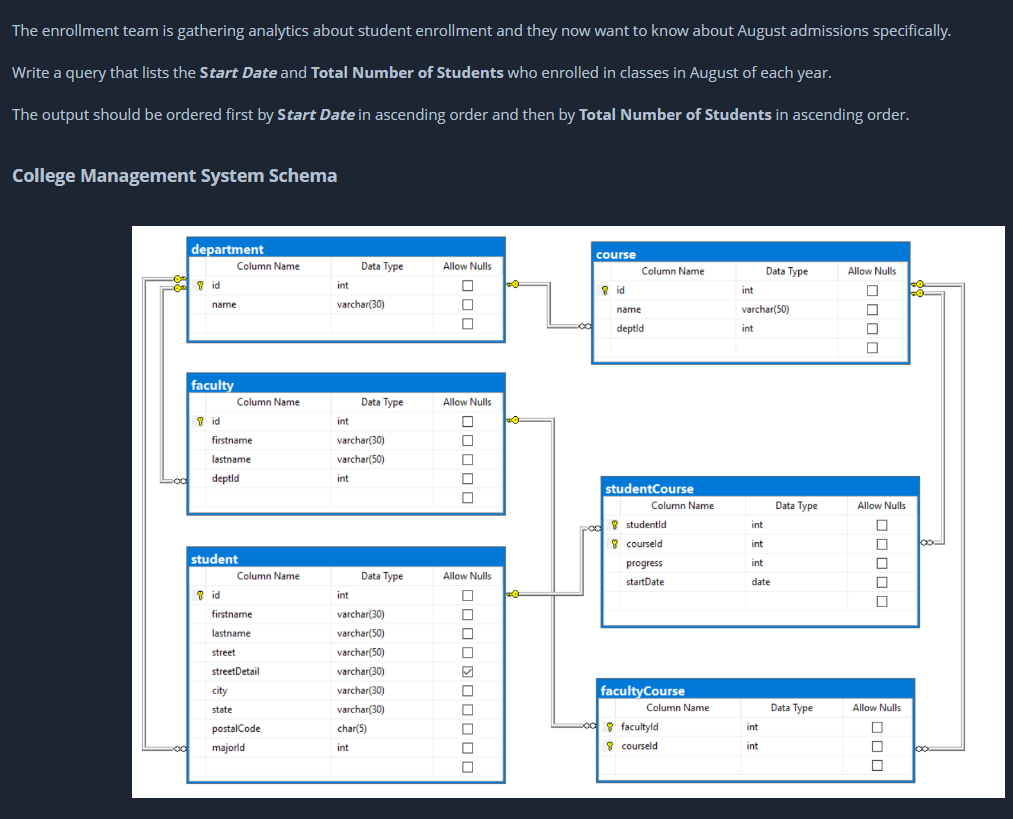Select the key icon beside department id
1013x819 pixels.
pyautogui.click(x=200, y=285)
